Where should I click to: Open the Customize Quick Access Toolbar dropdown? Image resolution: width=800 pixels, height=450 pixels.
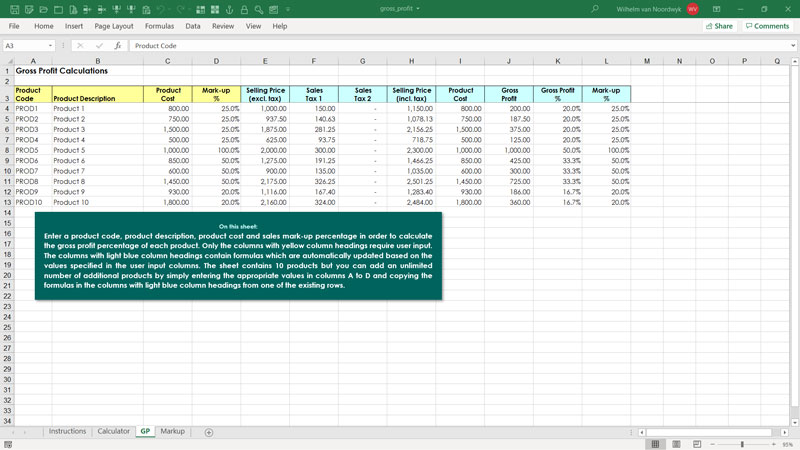click(x=288, y=10)
